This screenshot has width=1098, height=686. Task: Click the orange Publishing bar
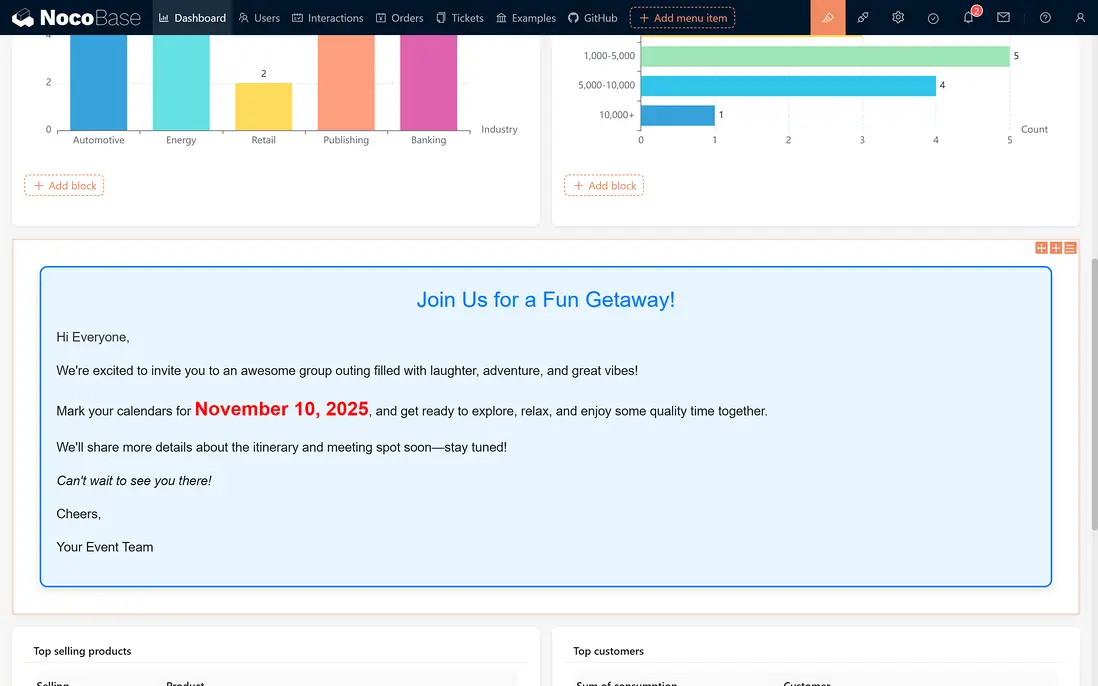346,83
